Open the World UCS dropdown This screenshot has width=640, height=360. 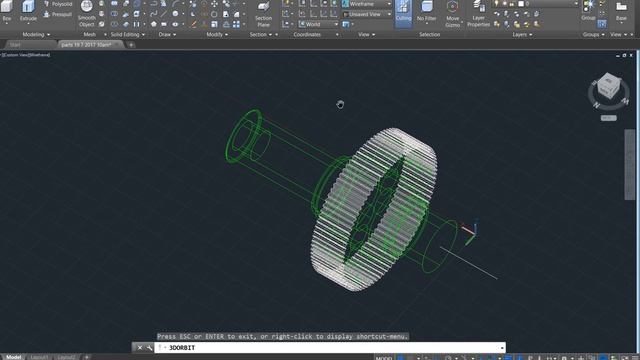point(318,24)
